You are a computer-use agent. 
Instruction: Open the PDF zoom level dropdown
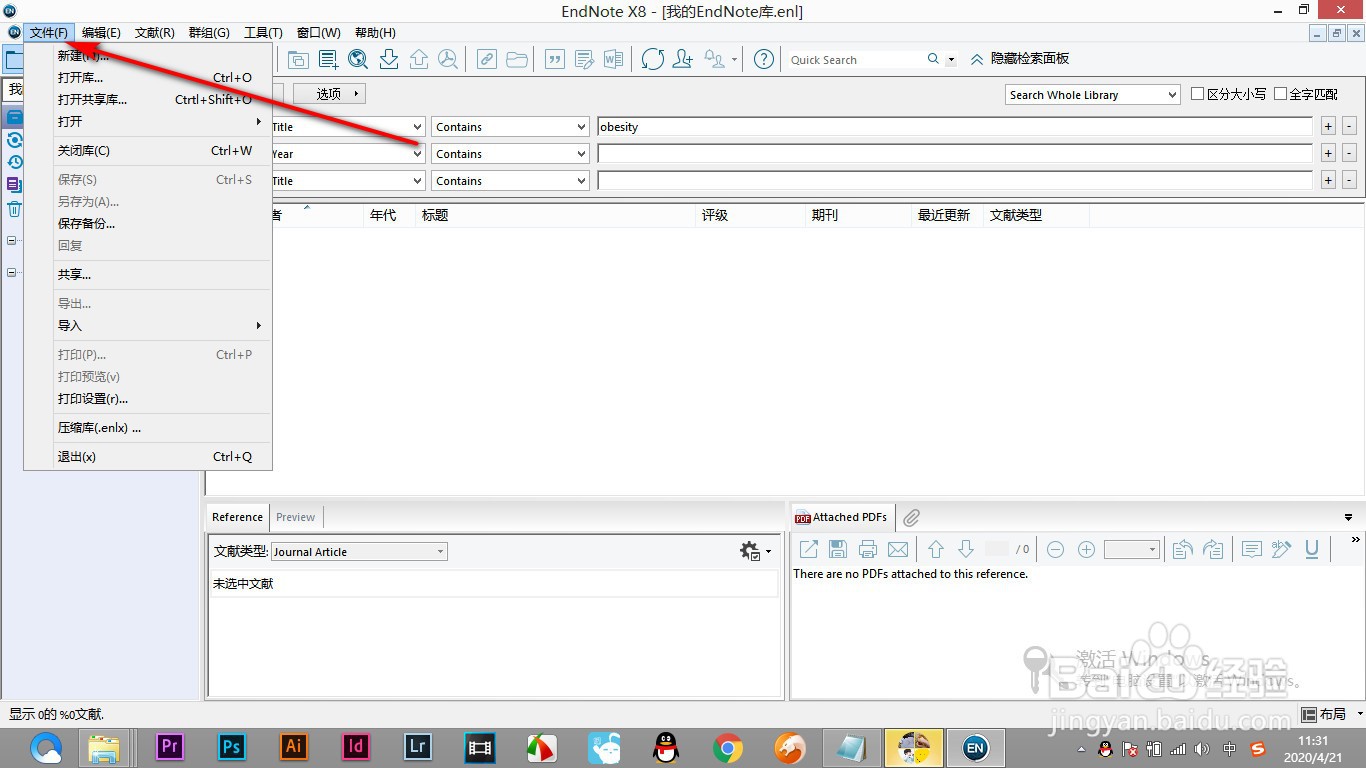point(1131,549)
